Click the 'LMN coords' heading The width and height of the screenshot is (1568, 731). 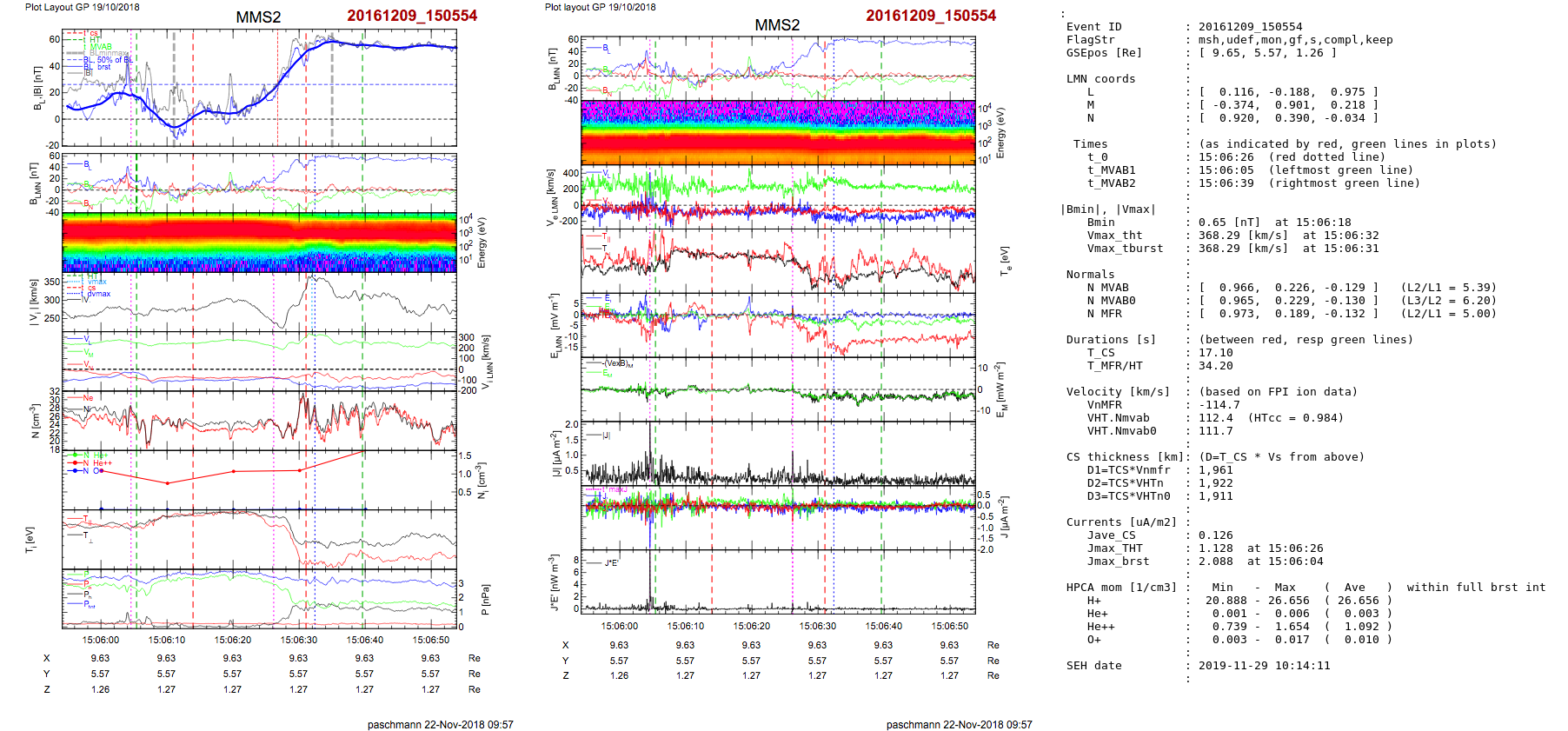tap(1100, 79)
